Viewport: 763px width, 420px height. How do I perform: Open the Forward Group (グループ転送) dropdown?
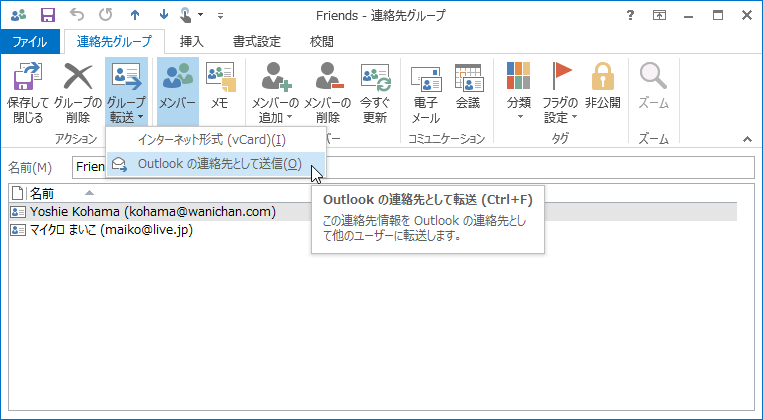[x=126, y=92]
